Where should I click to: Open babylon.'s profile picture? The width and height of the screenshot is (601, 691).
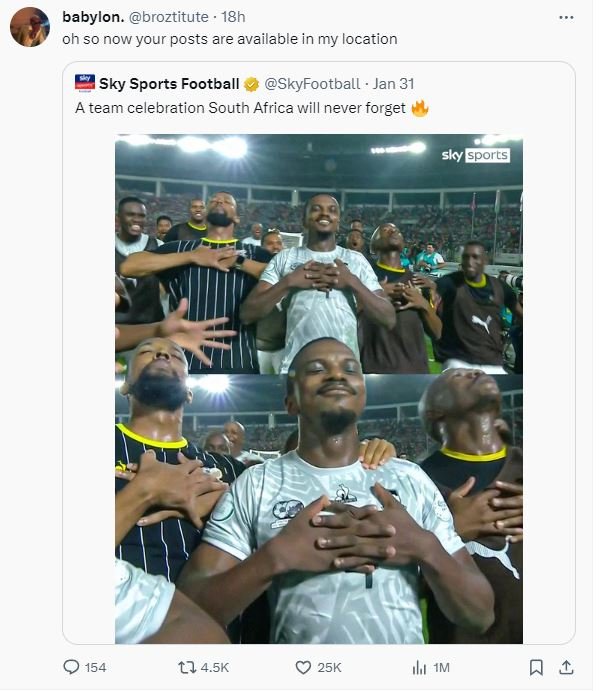pos(30,27)
